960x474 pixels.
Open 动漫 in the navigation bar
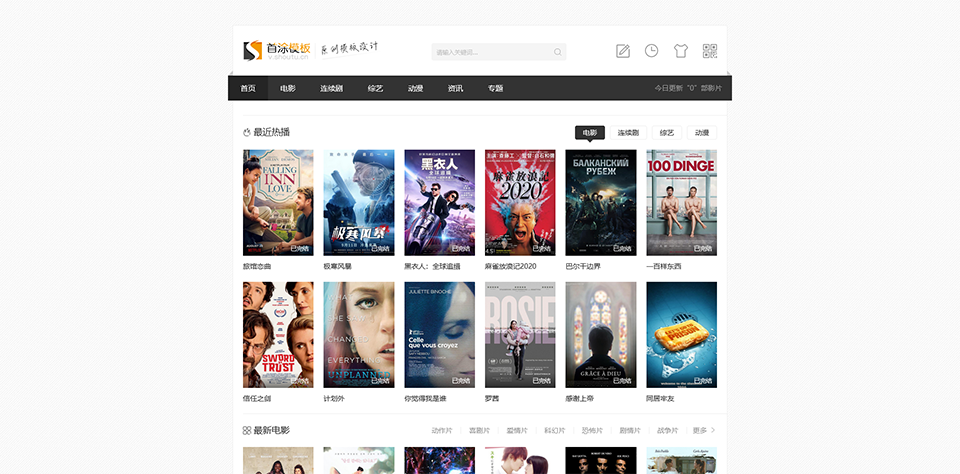click(x=416, y=88)
